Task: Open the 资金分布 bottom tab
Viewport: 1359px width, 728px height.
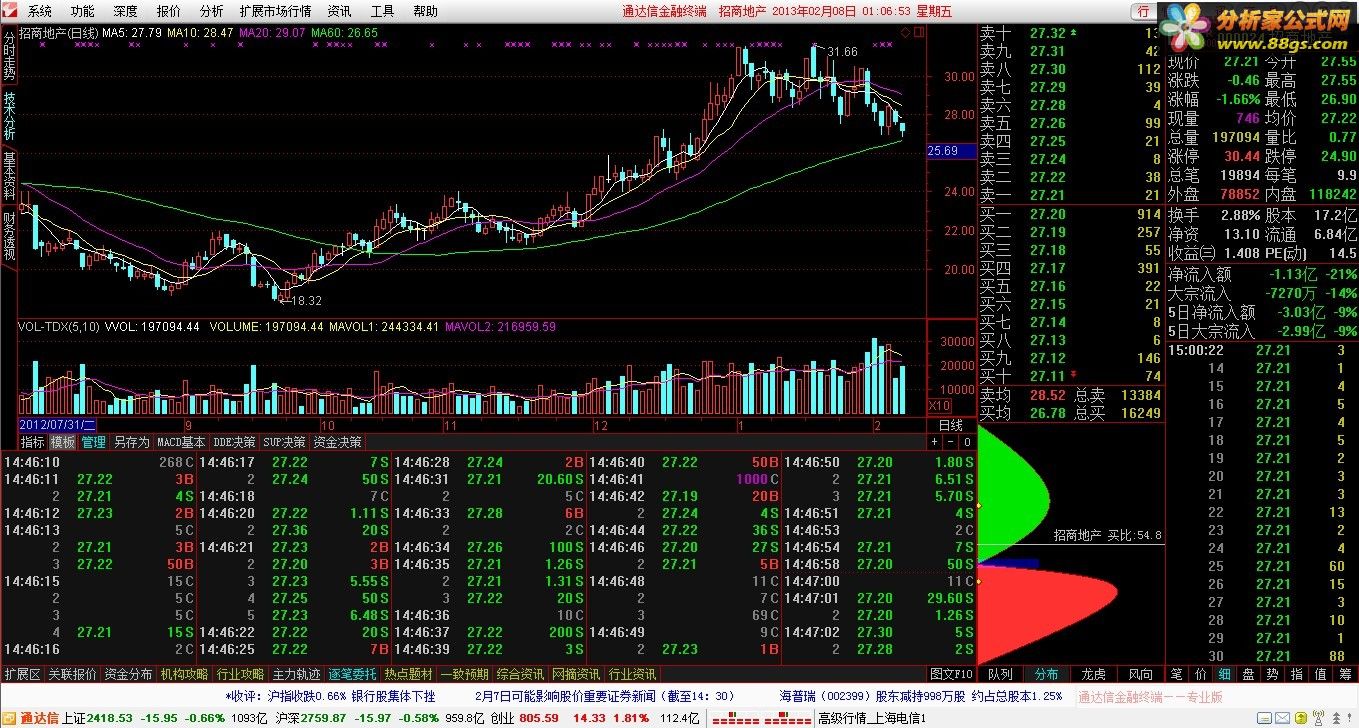Action: [129, 674]
